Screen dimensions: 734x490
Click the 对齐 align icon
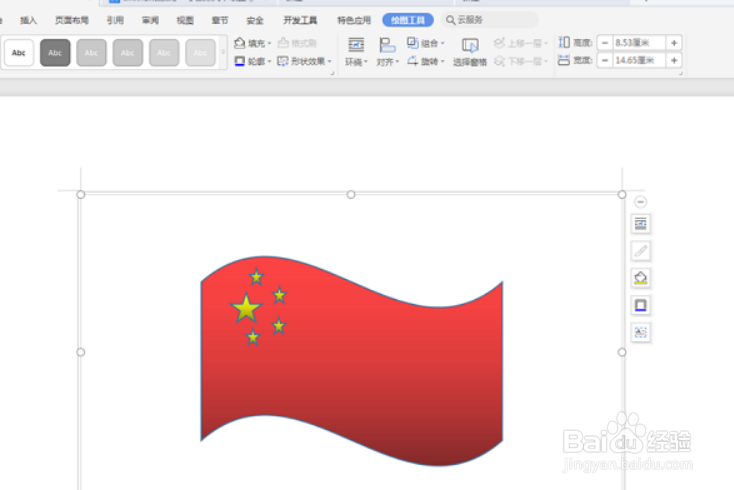387,45
